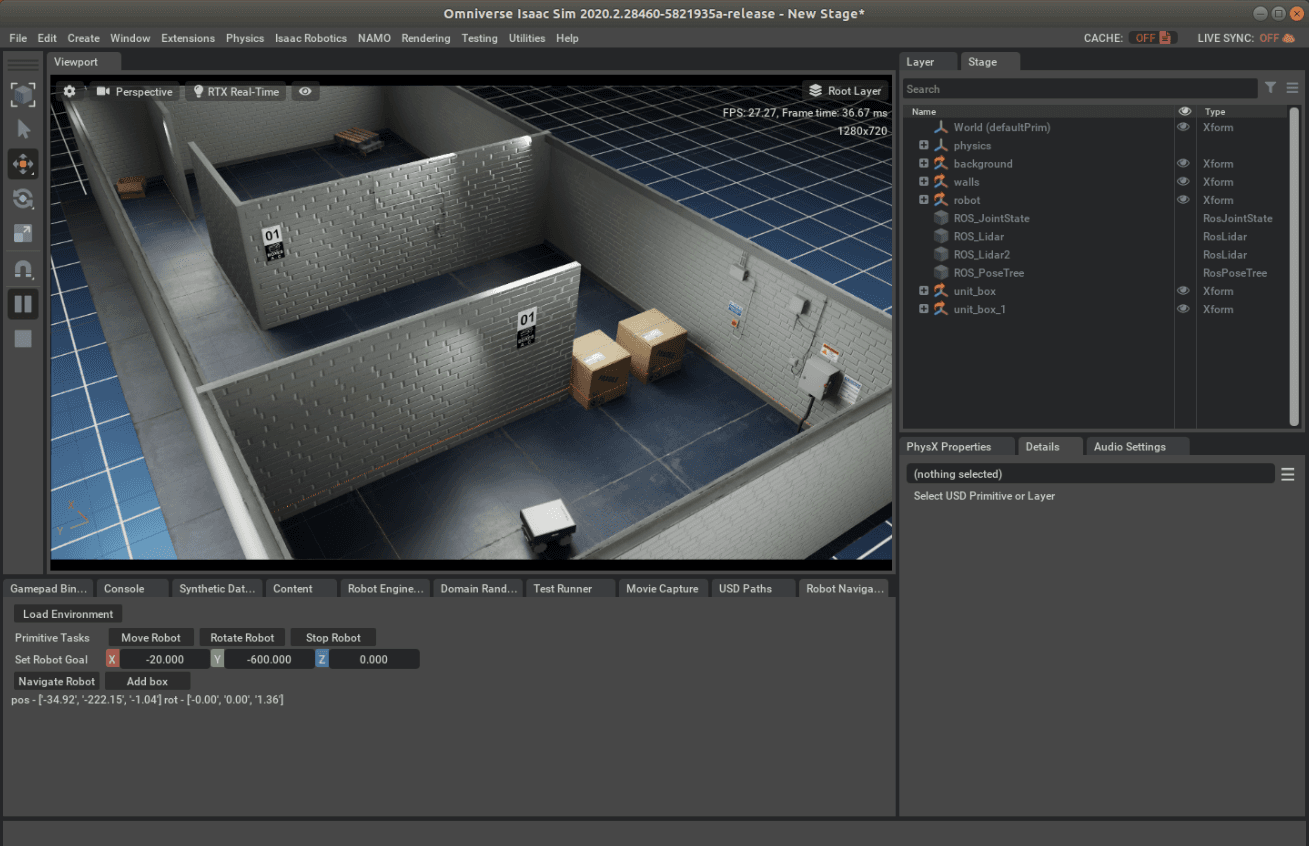Stop the simulation
Image resolution: width=1309 pixels, height=846 pixels.
pyautogui.click(x=23, y=339)
